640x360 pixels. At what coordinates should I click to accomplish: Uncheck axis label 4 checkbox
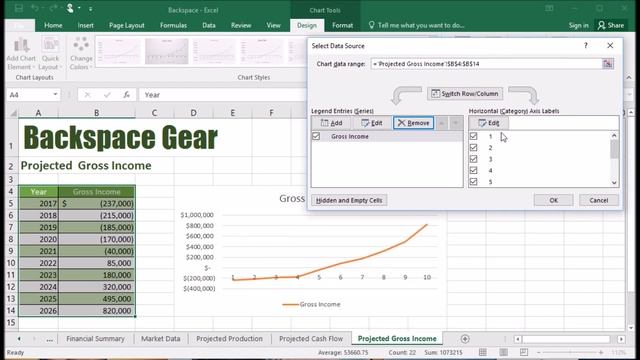[x=473, y=170]
